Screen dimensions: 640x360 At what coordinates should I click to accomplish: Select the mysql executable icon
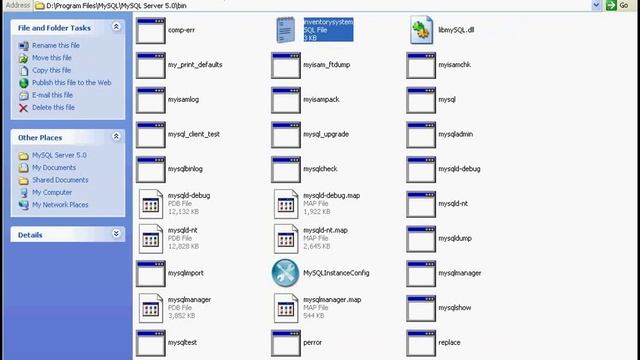[421, 100]
